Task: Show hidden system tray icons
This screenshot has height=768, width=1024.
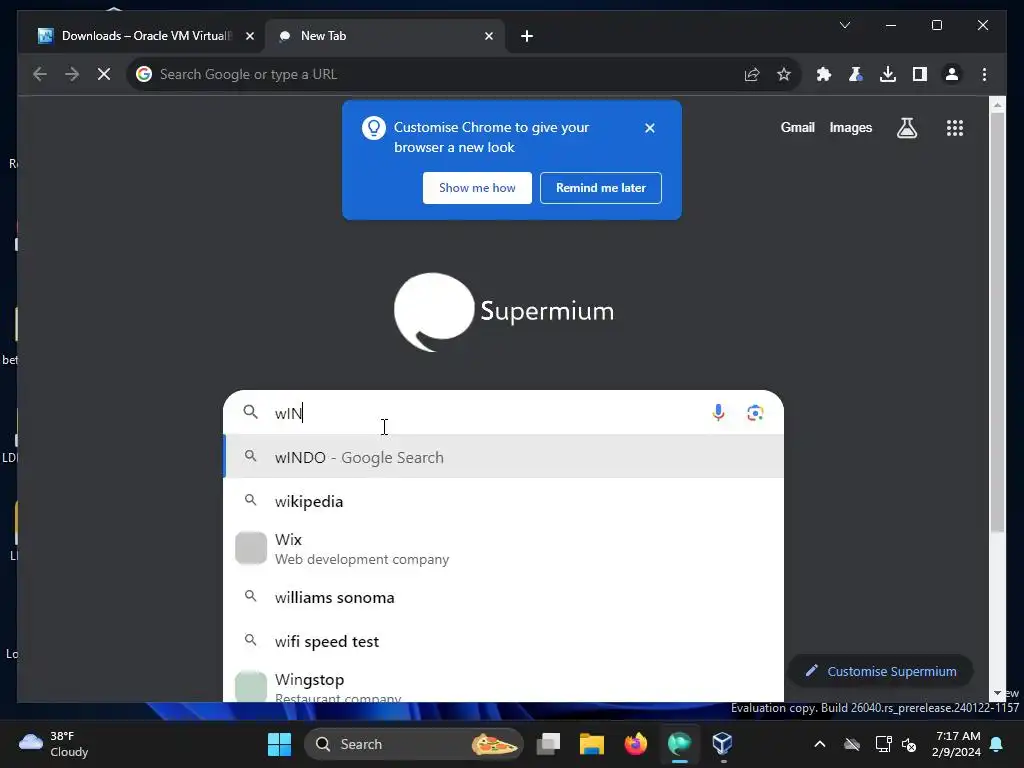Action: [x=820, y=744]
